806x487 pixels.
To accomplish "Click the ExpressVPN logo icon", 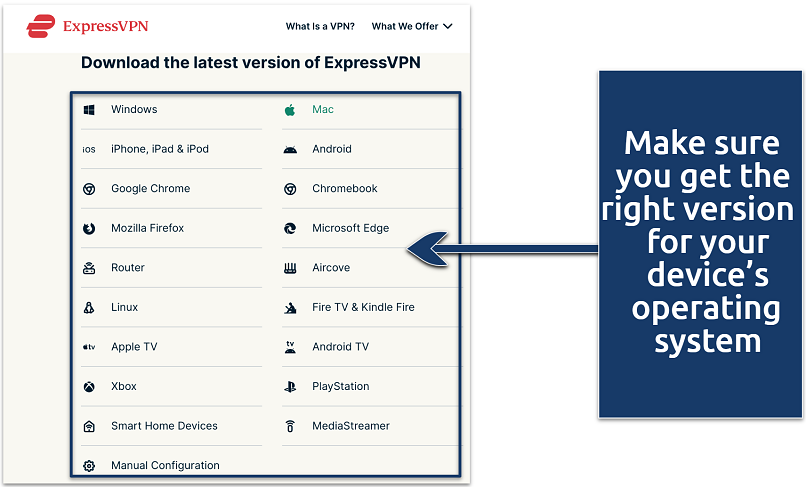I will (x=41, y=26).
